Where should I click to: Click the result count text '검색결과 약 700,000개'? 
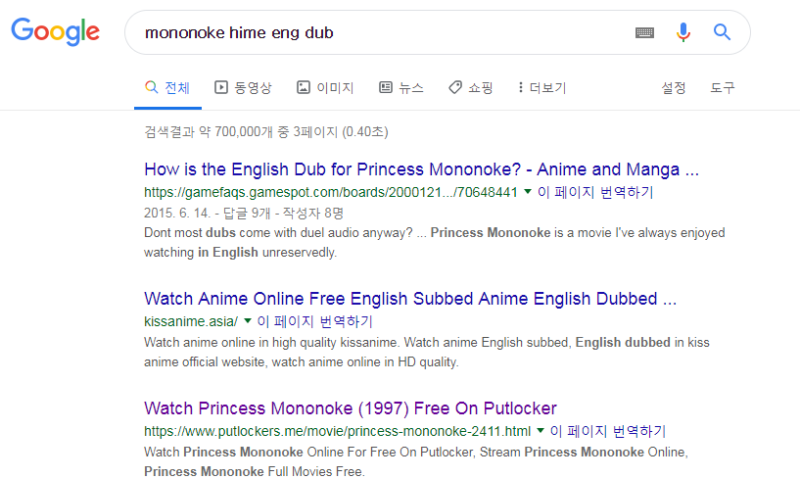point(266,132)
